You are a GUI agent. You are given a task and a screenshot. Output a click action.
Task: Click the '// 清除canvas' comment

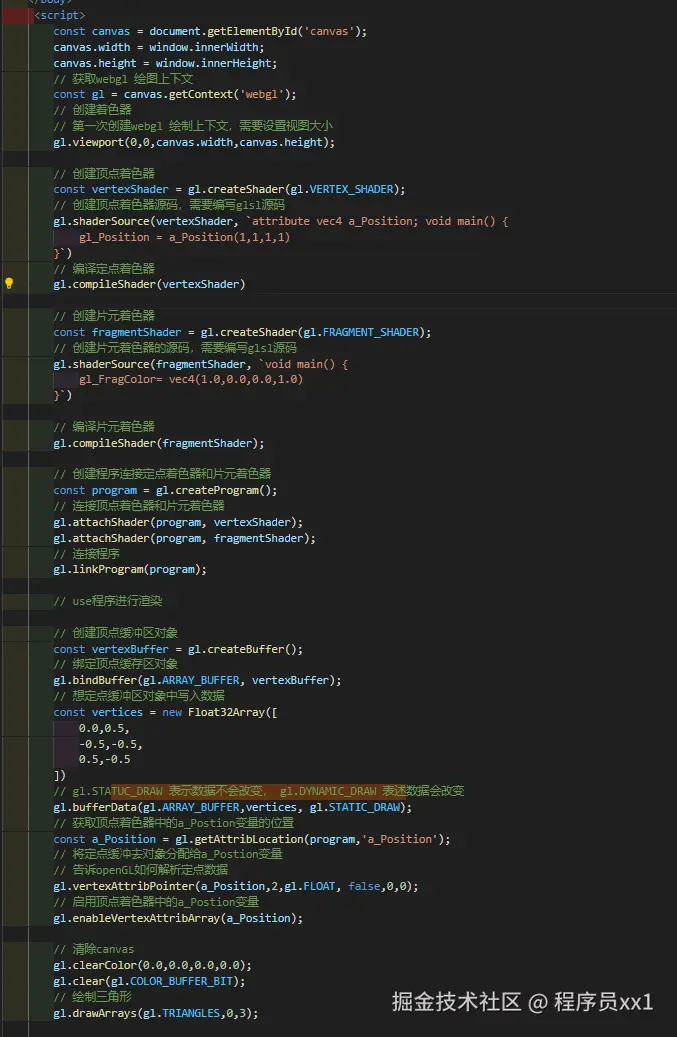pos(94,949)
